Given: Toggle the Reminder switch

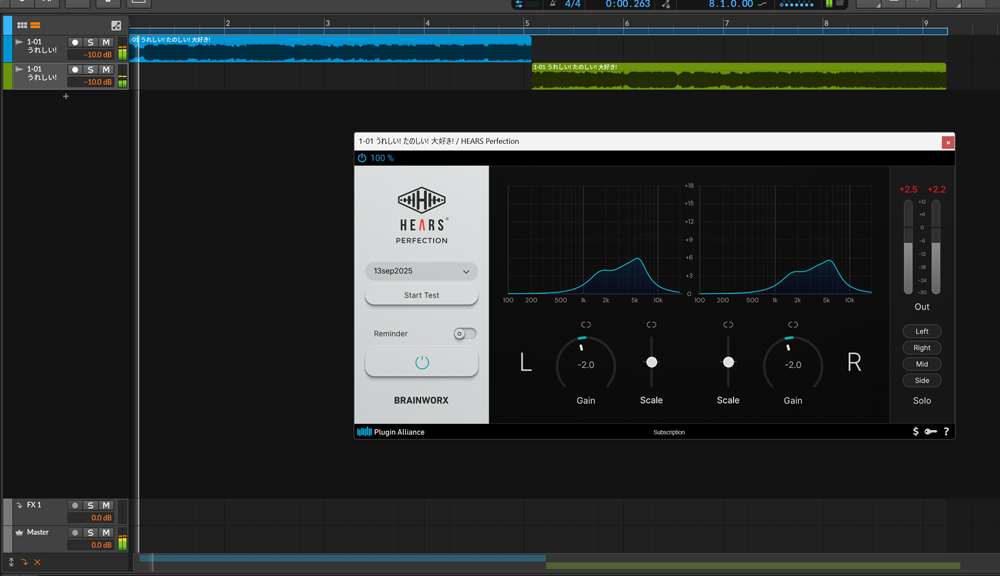Looking at the screenshot, I should [x=465, y=334].
